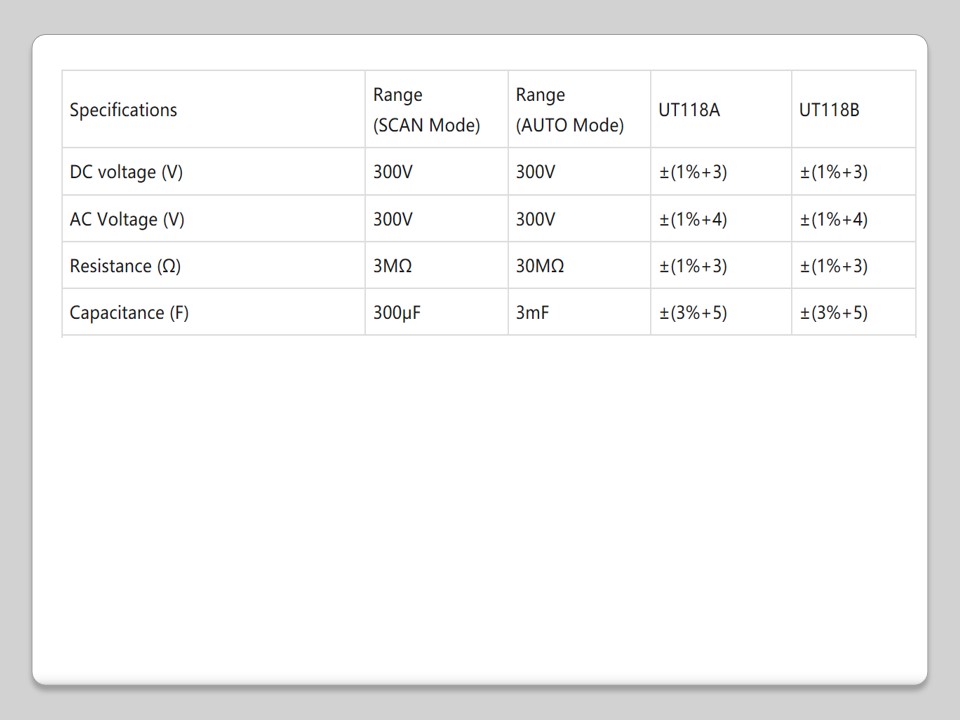Select the DC voltage (V) row label

pyautogui.click(x=126, y=172)
